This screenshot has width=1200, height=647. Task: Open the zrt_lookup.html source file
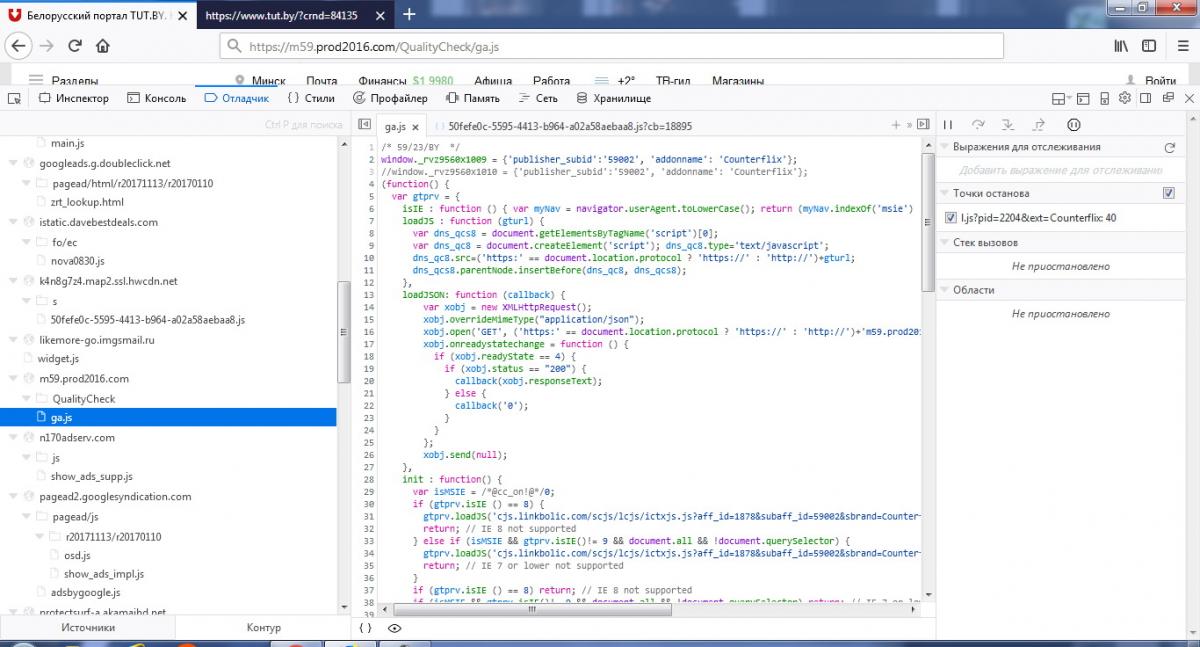[87, 203]
